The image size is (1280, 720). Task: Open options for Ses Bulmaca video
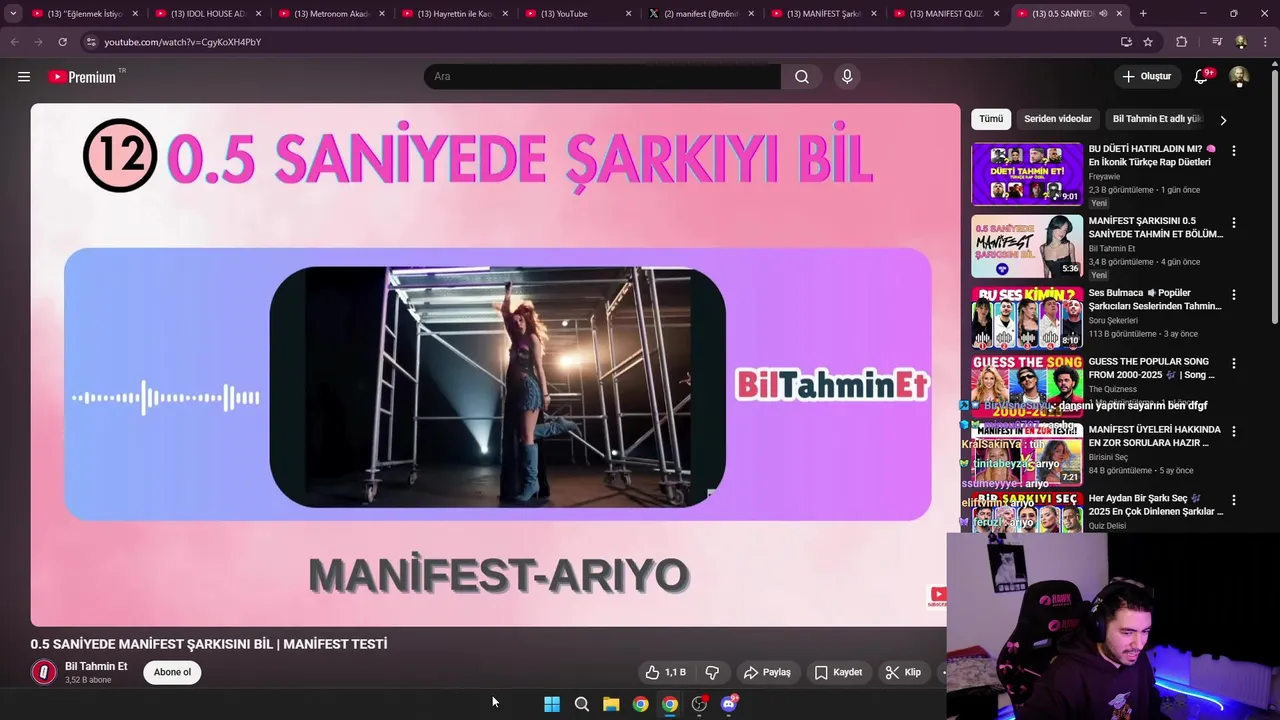(1233, 295)
